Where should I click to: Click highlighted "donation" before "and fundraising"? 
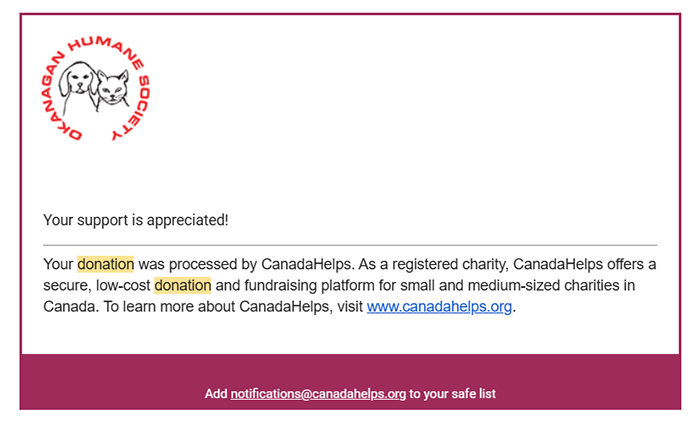[x=182, y=286]
